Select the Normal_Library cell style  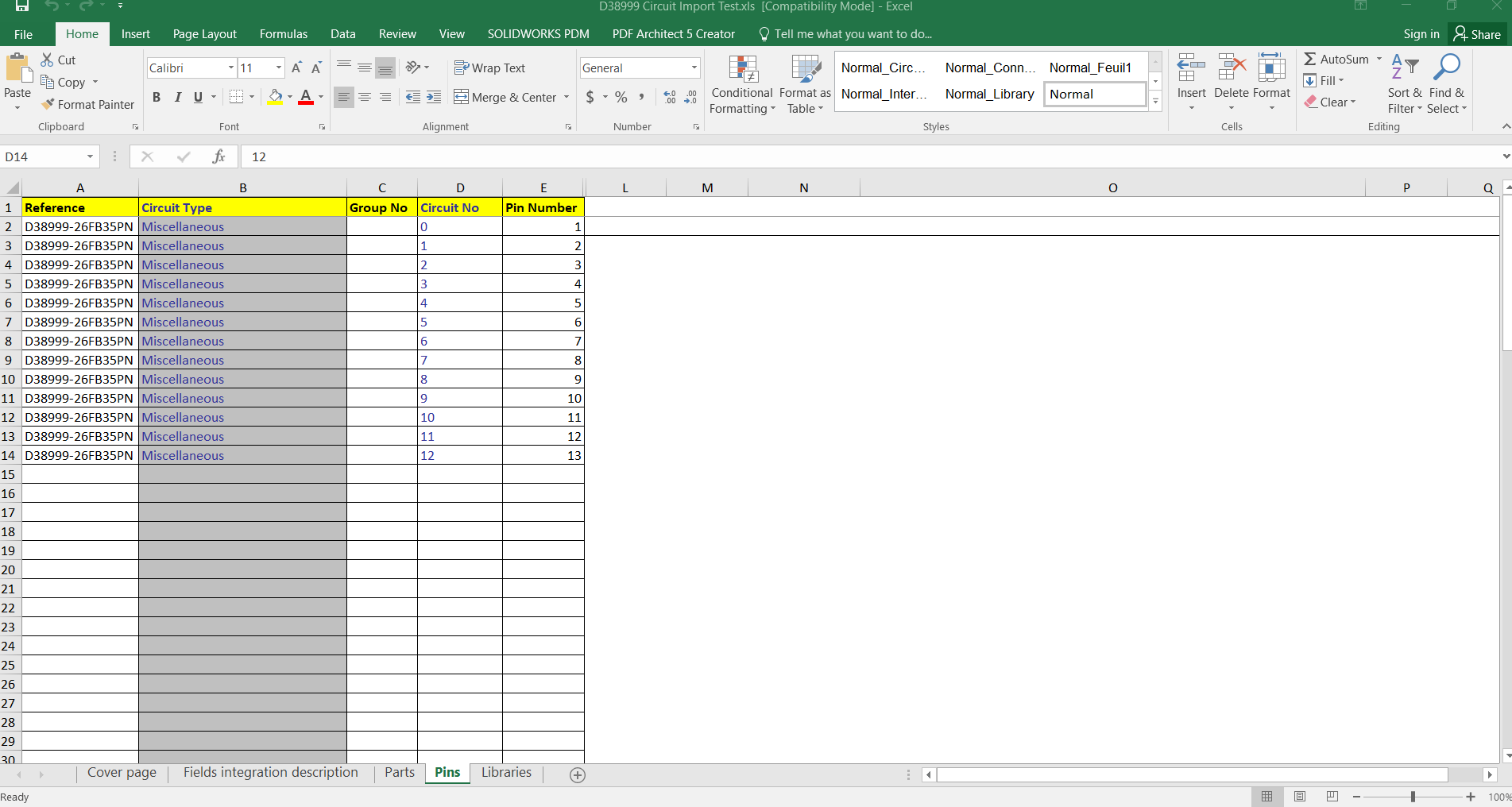click(990, 94)
